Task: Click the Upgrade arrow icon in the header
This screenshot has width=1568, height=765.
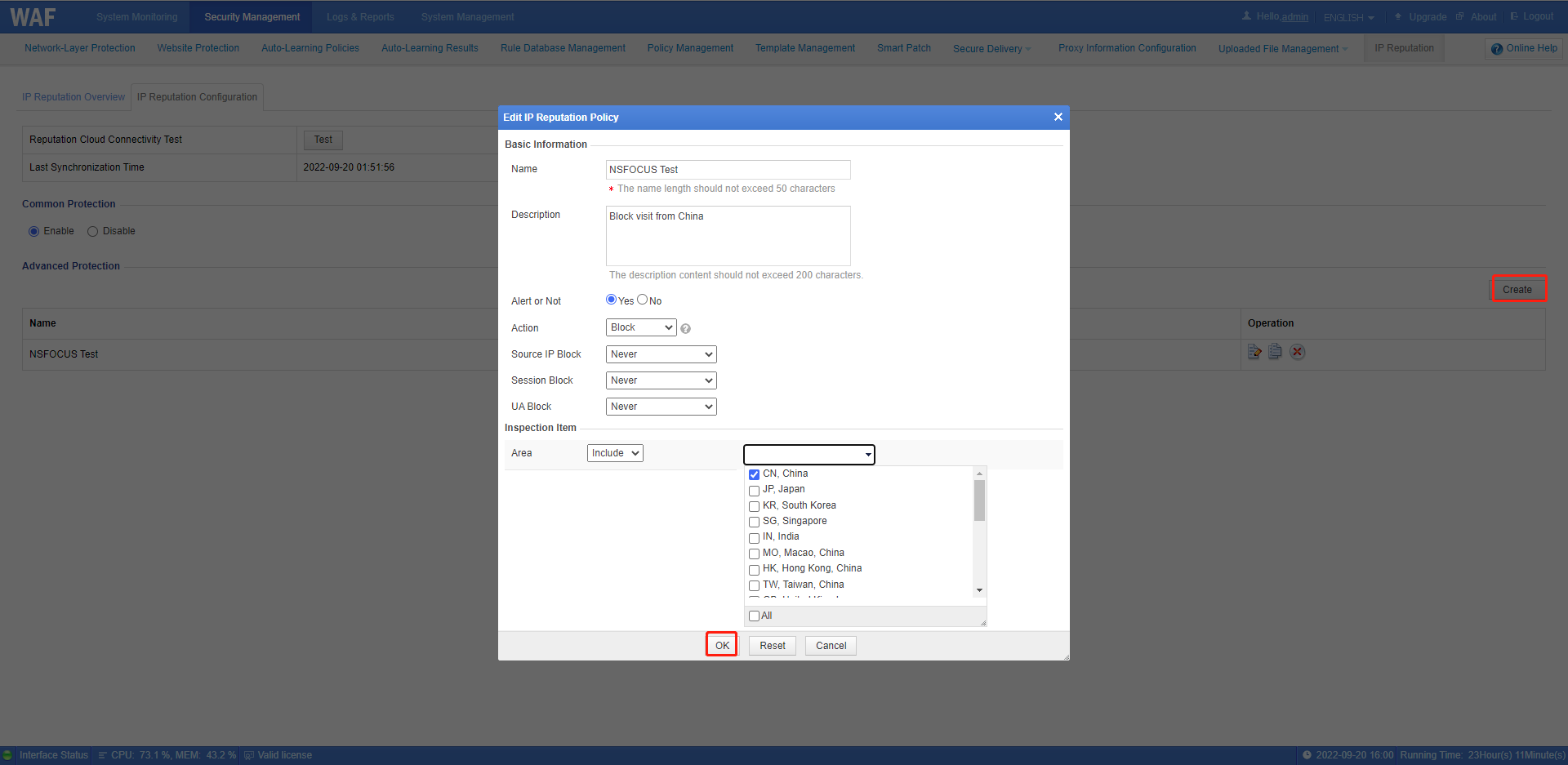Action: click(x=1398, y=16)
